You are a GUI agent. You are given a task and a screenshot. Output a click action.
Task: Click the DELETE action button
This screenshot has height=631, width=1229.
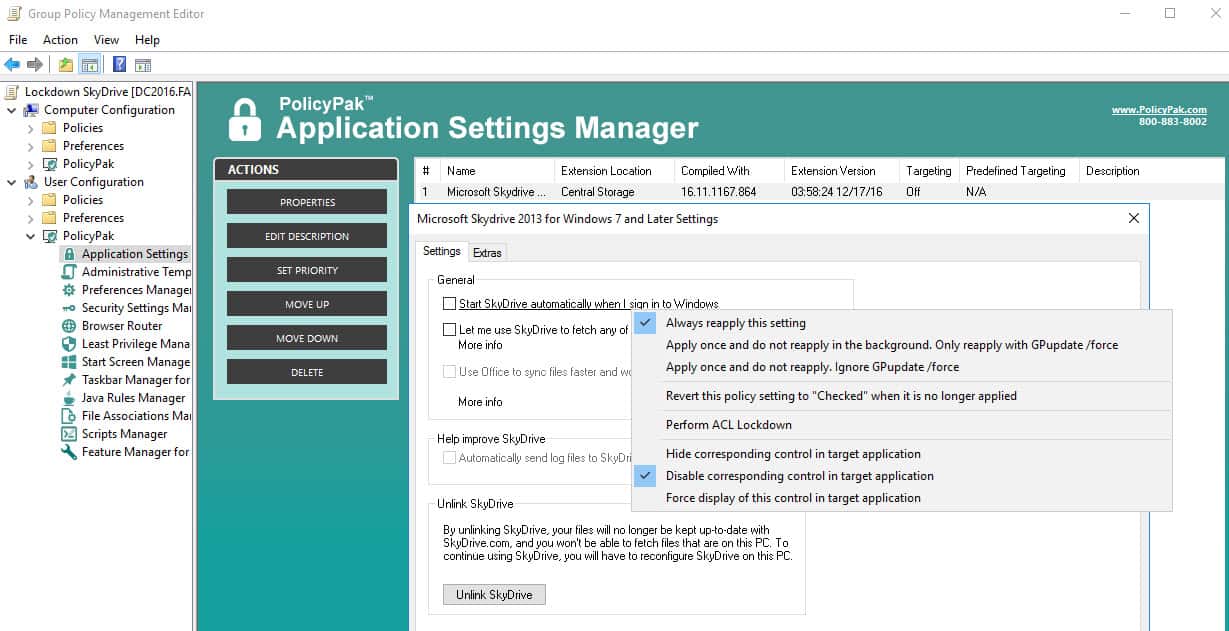tap(307, 372)
